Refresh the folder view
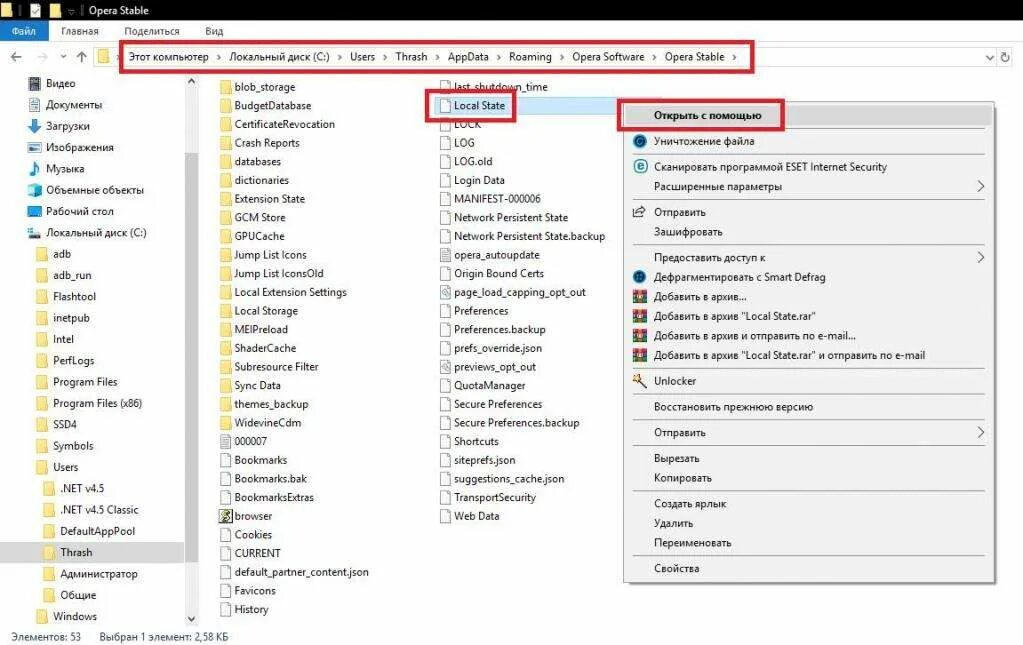 point(1005,57)
